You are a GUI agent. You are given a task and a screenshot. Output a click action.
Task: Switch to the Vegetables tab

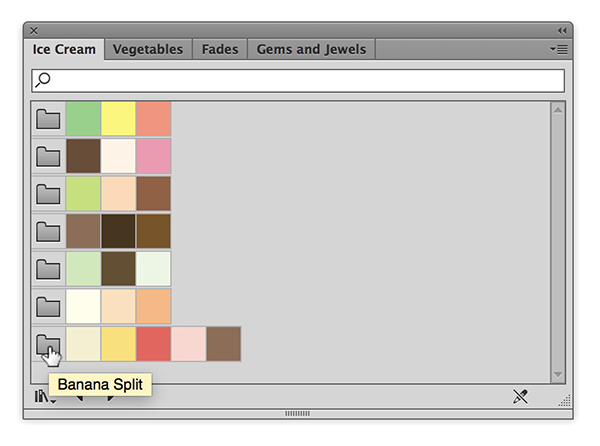(x=148, y=49)
